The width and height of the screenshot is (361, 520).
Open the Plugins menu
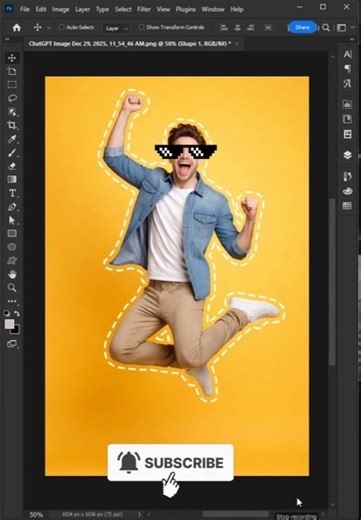click(x=186, y=9)
